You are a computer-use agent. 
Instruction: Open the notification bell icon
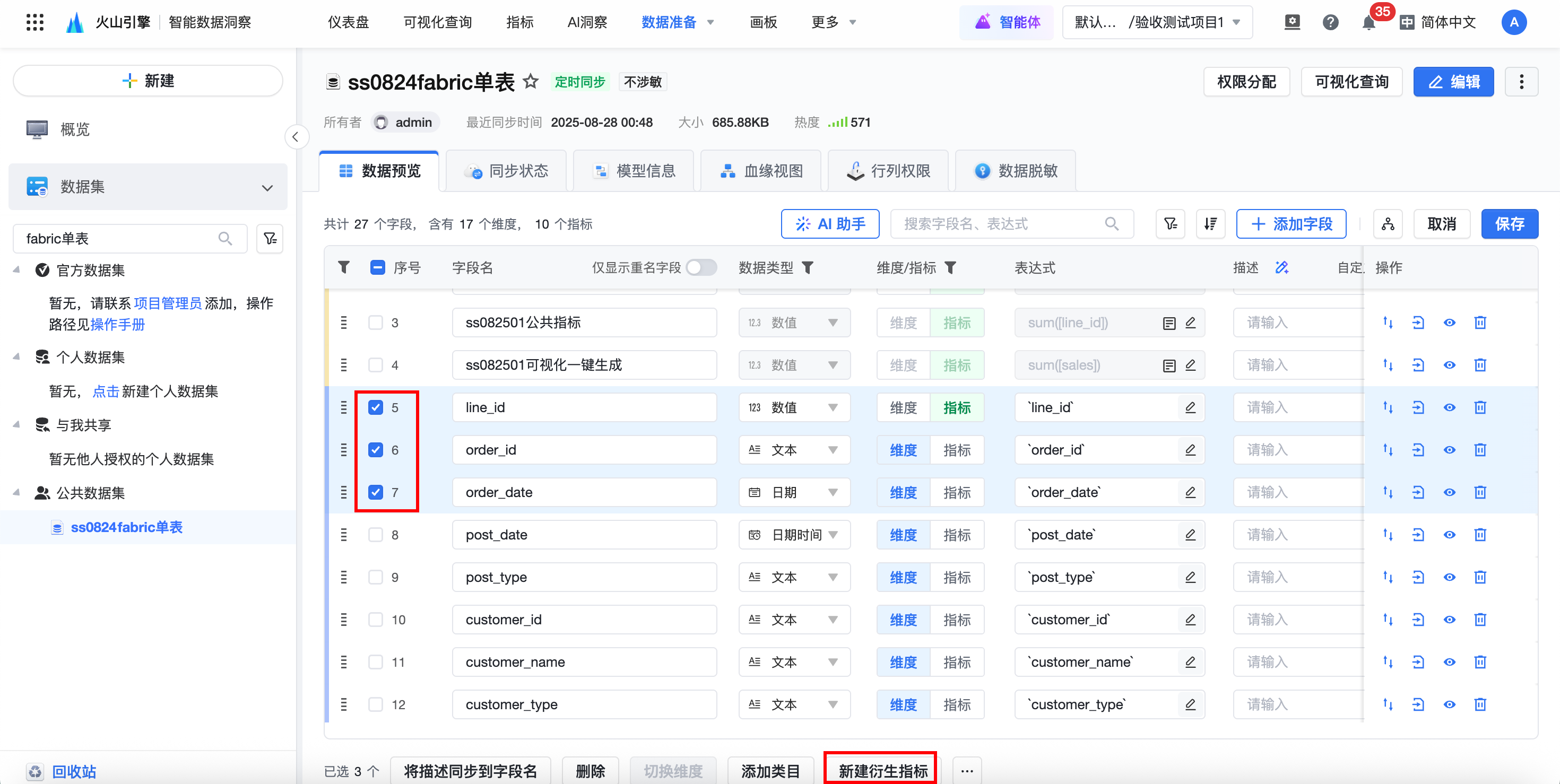click(1368, 22)
